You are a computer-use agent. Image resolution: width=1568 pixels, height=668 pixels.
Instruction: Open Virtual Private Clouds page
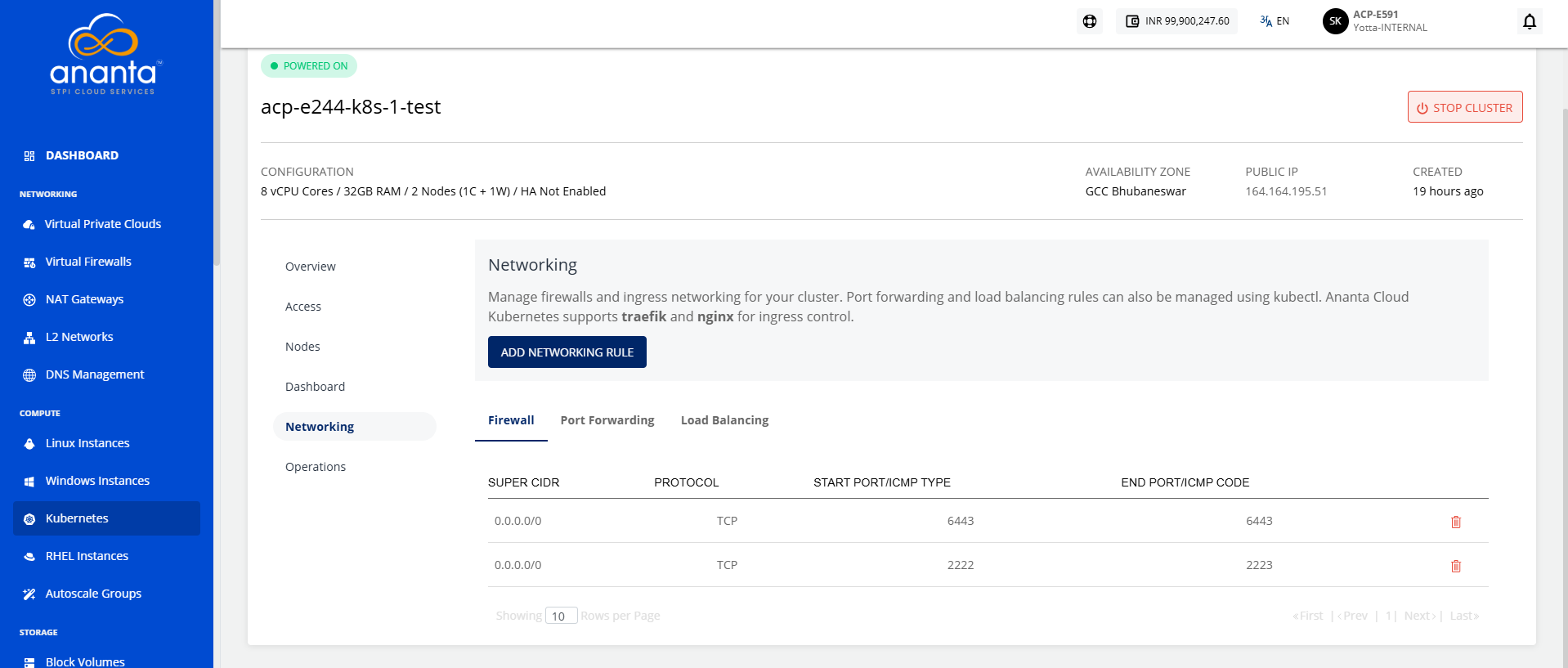[x=103, y=224]
